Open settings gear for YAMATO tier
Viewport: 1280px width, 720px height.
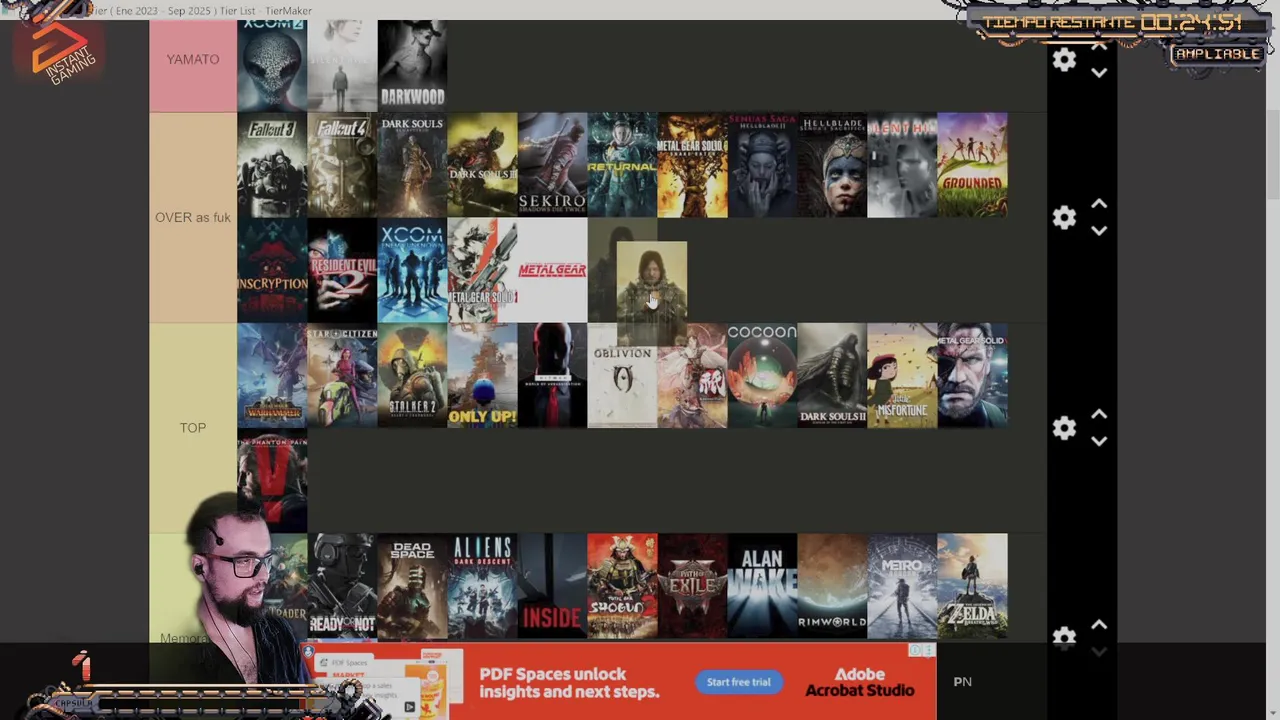[1064, 60]
